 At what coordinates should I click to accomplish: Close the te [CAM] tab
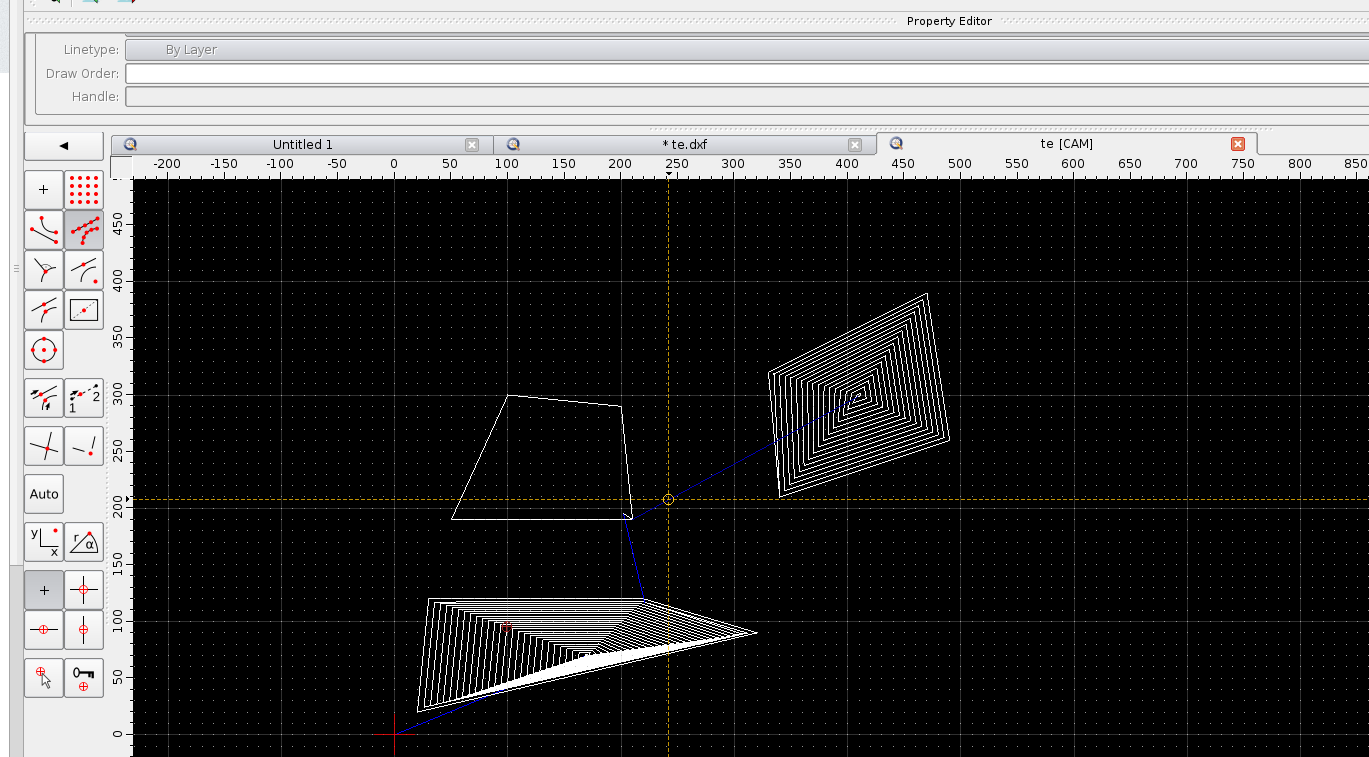[1238, 144]
